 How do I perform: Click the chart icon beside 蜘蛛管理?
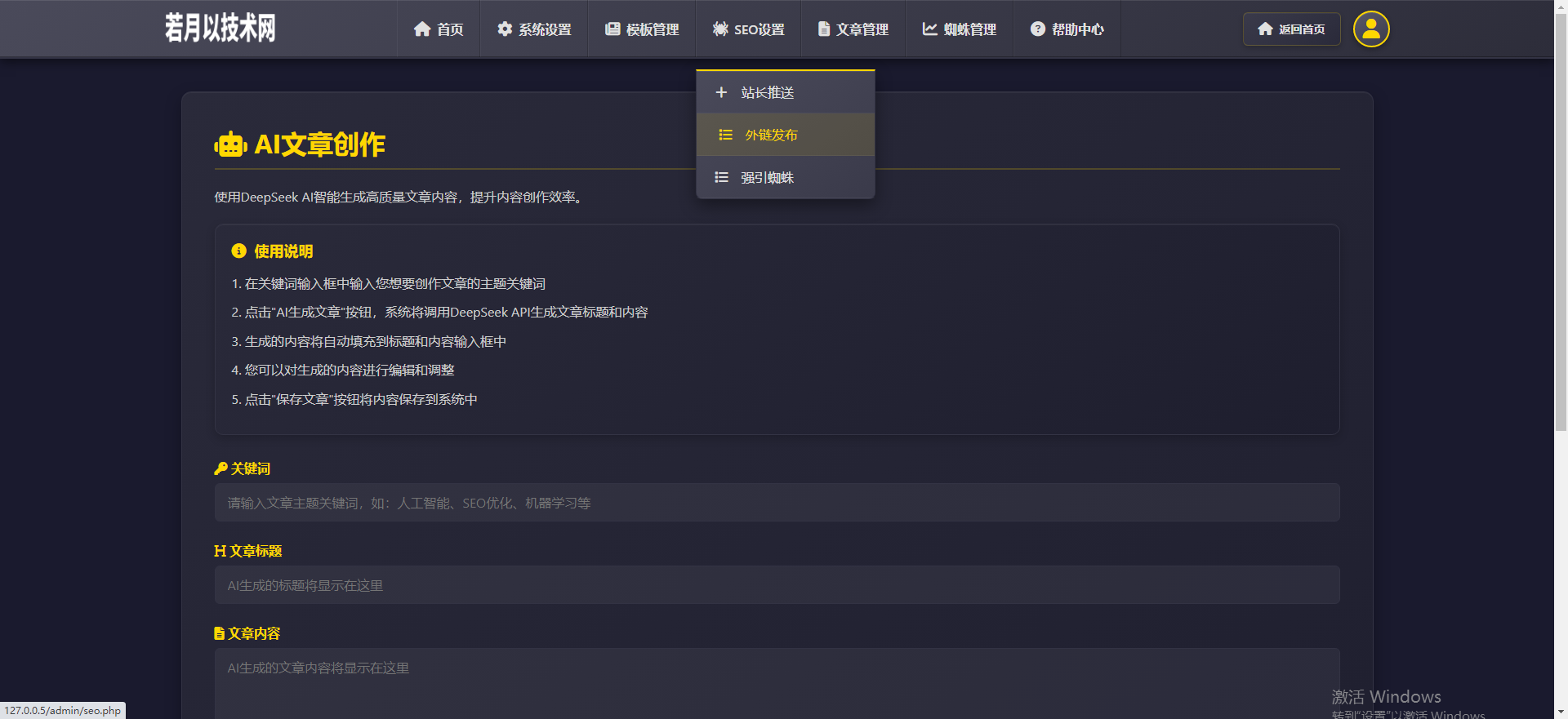click(929, 29)
